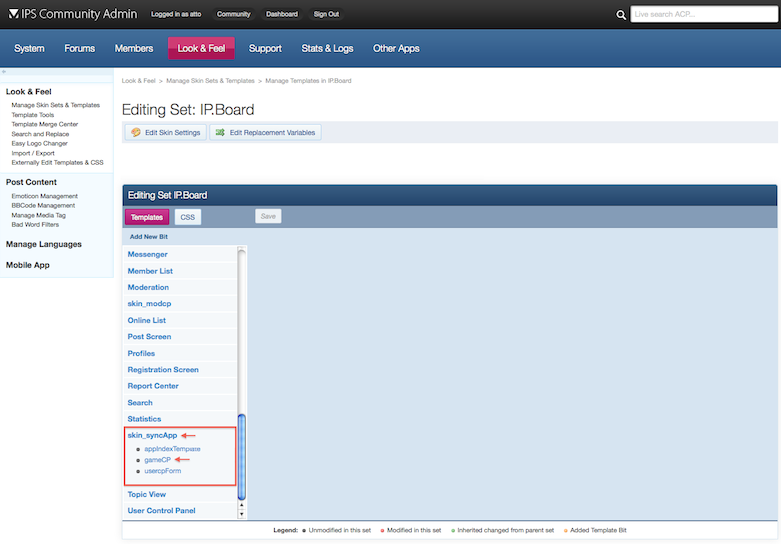The image size is (781, 544).
Task: Open Bad Word Filters in sidebar
Action: click(35, 225)
